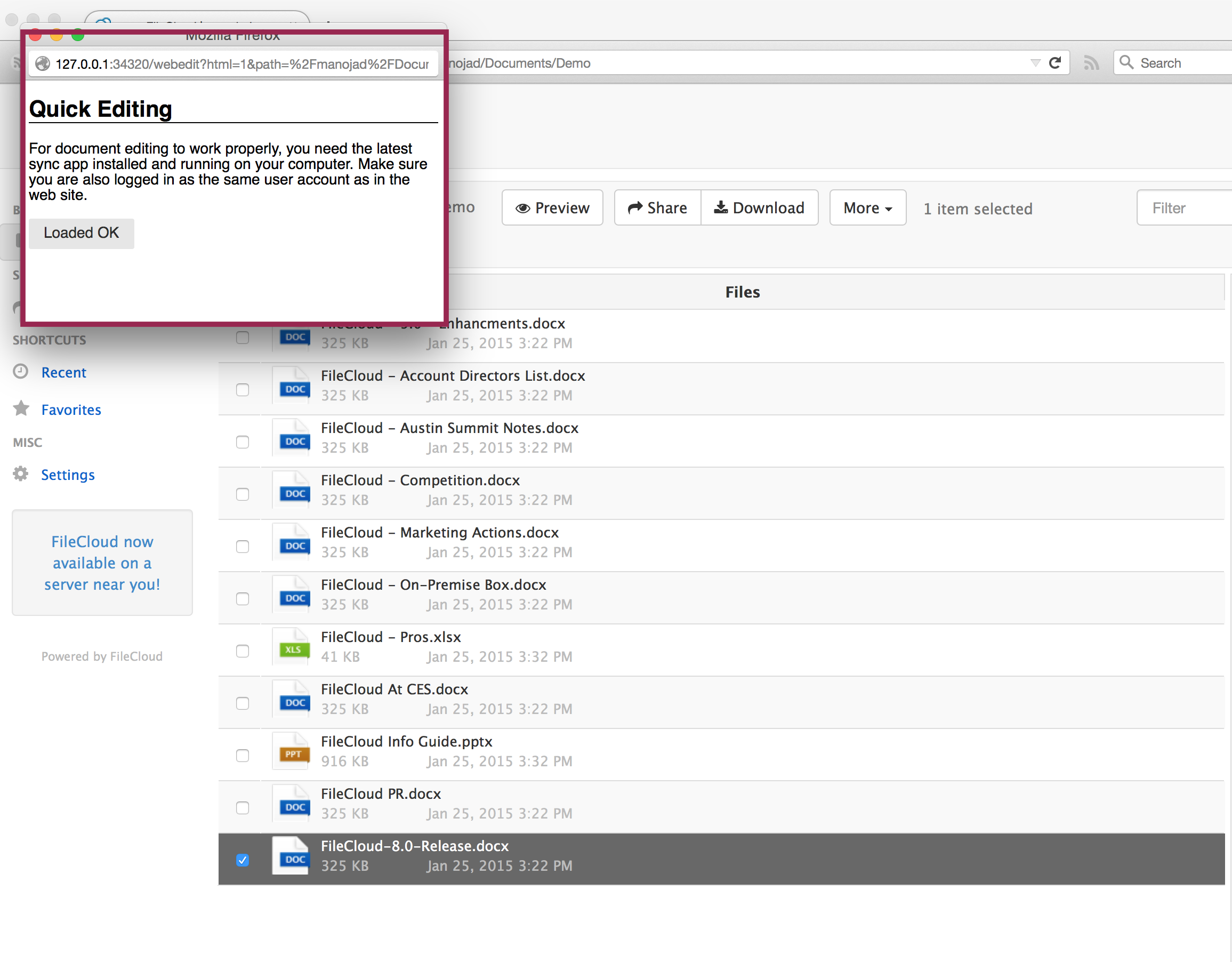Reload the page with the refresh icon
The image size is (1232, 962).
tap(1055, 62)
